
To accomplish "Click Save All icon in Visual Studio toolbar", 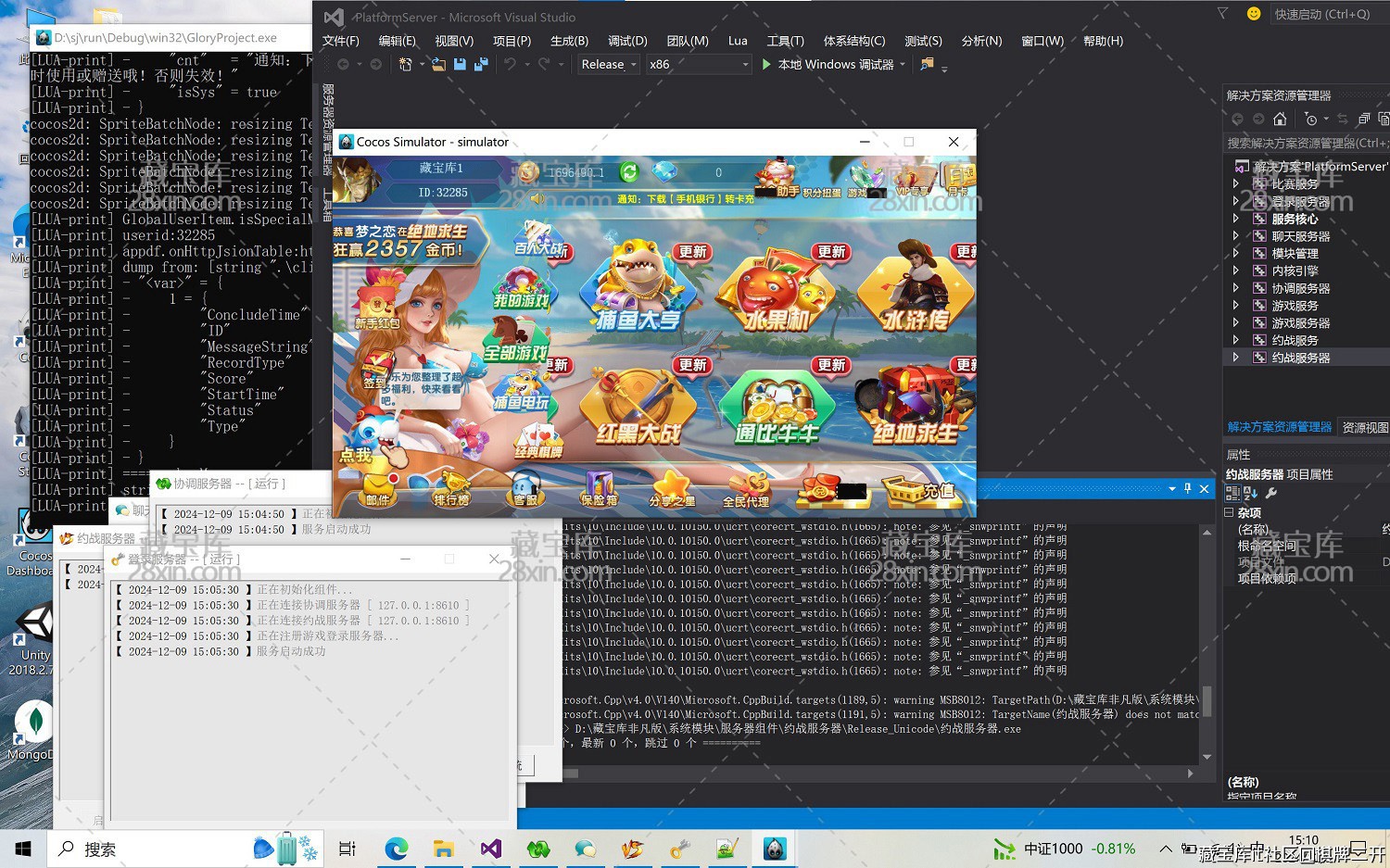I will [x=481, y=64].
